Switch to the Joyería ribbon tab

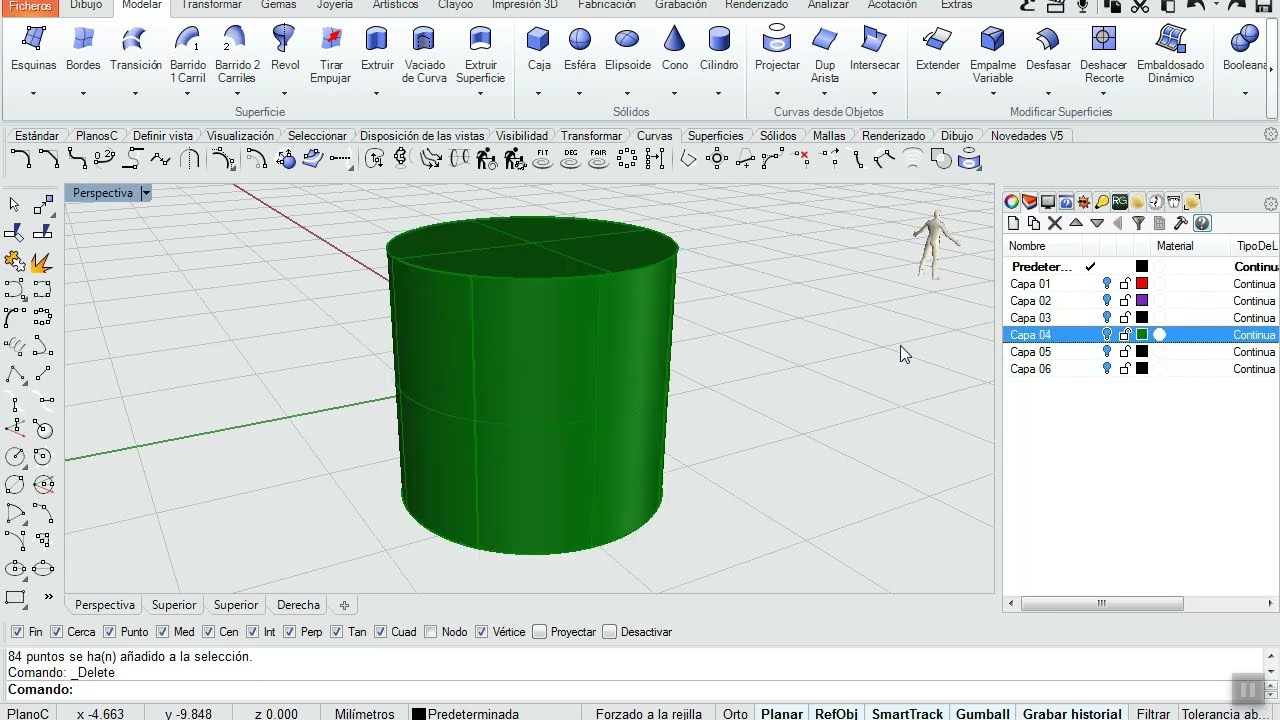coord(334,5)
